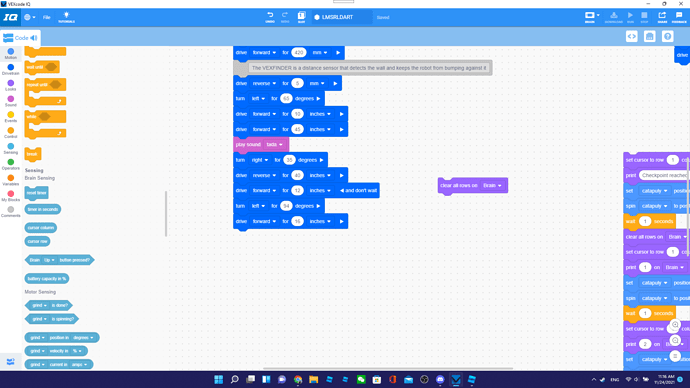This screenshot has height=388, width=690.
Task: Show the code viewer icon
Action: click(x=631, y=37)
